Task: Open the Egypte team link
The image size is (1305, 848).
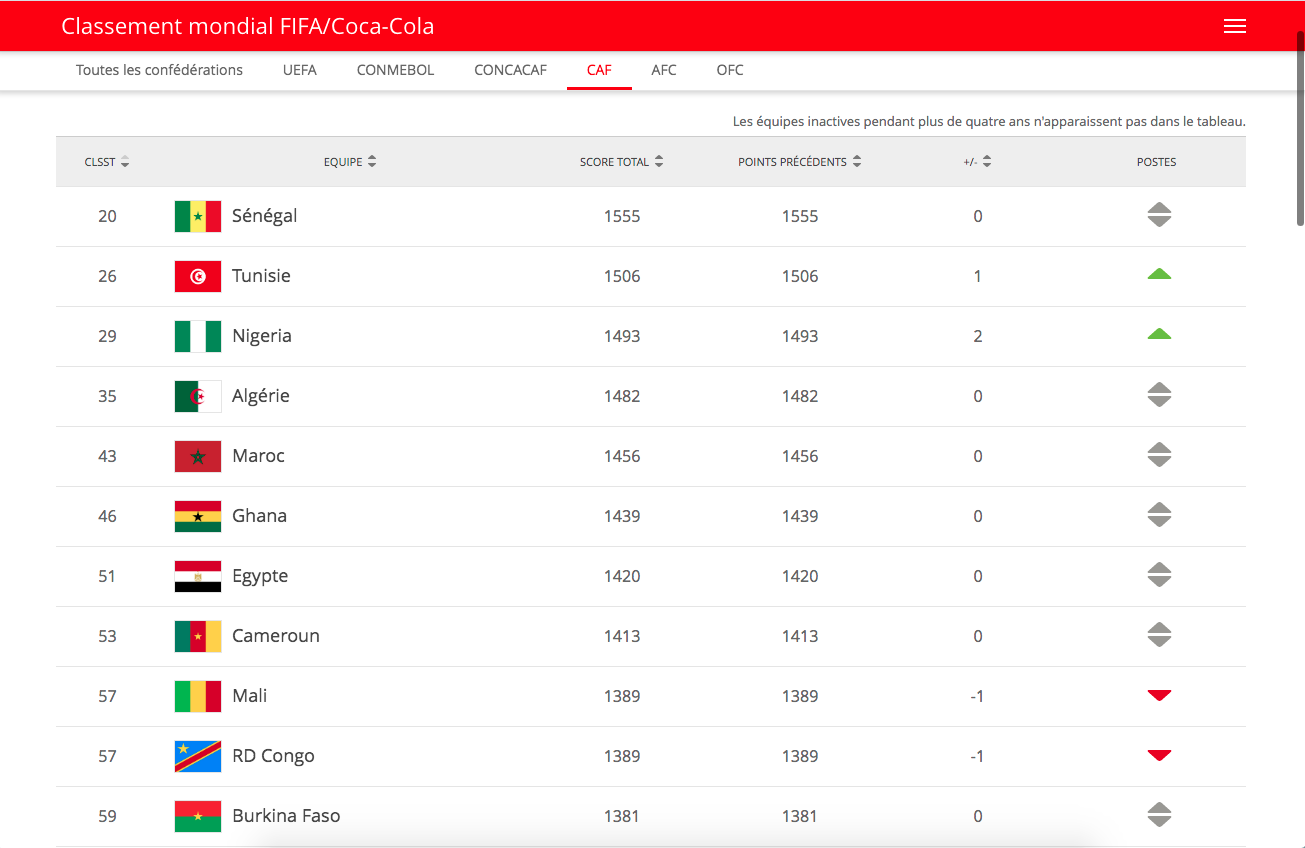Action: pyautogui.click(x=260, y=576)
